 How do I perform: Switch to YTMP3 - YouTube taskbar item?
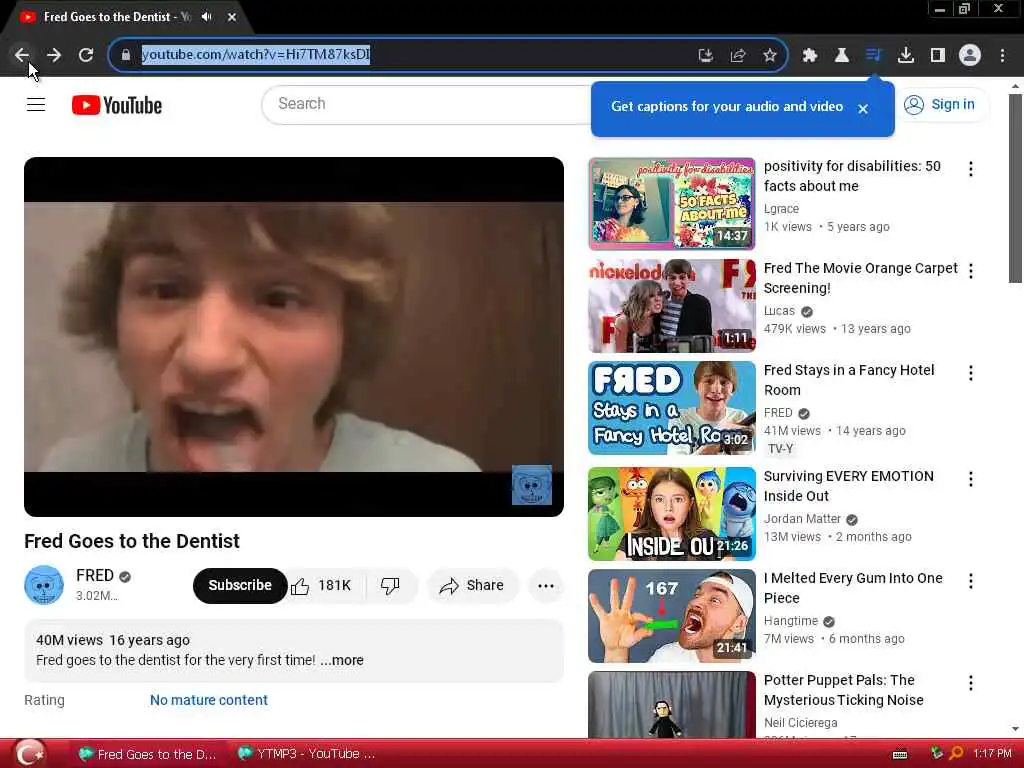307,754
